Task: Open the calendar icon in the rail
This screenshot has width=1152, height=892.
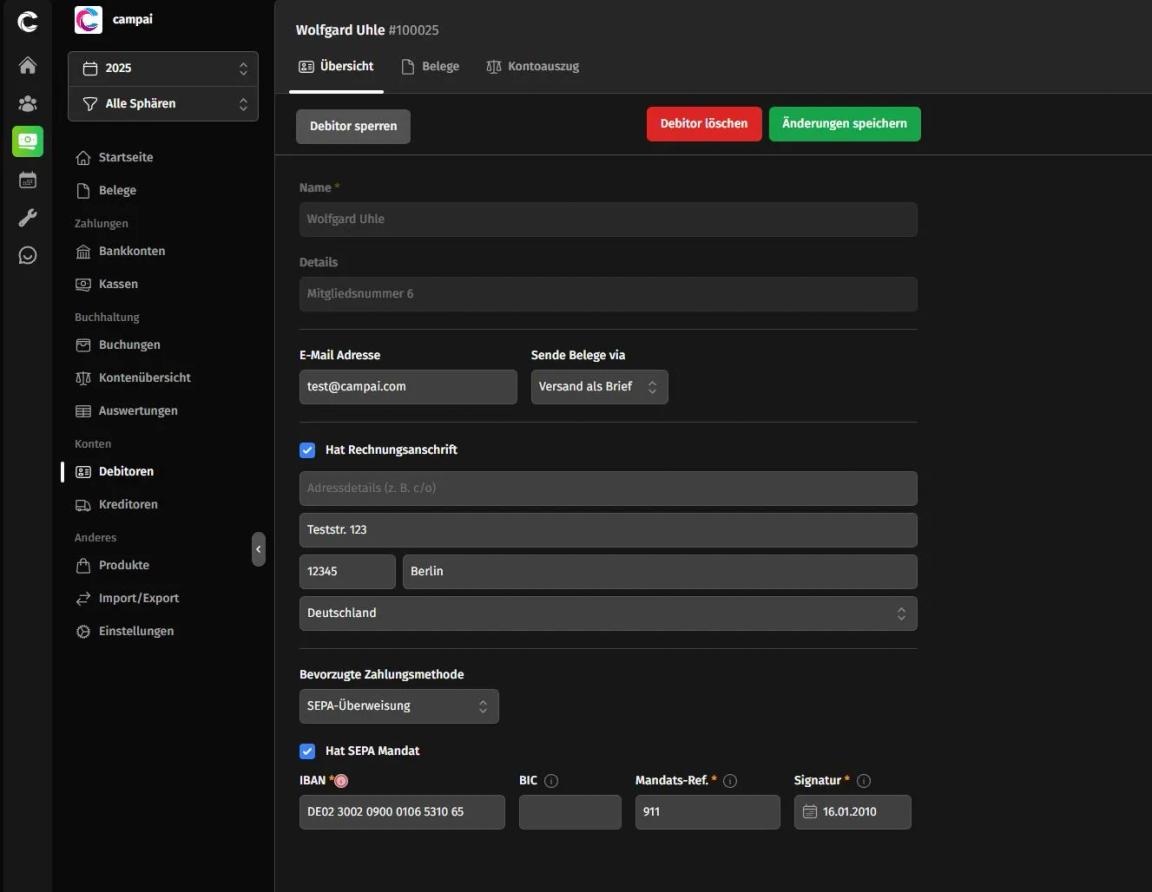Action: click(x=27, y=180)
